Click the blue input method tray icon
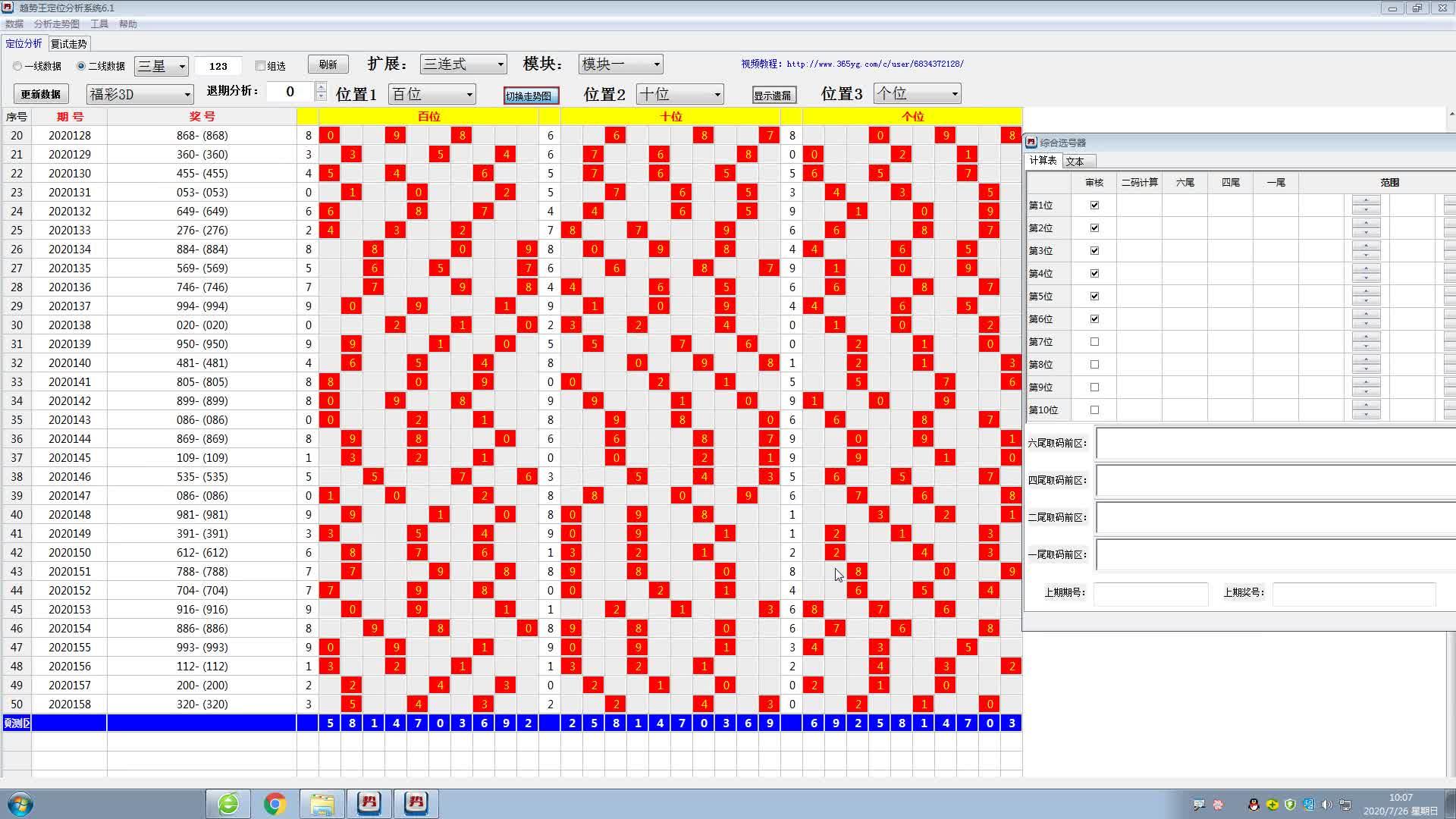This screenshot has height=819, width=1456. (1308, 805)
